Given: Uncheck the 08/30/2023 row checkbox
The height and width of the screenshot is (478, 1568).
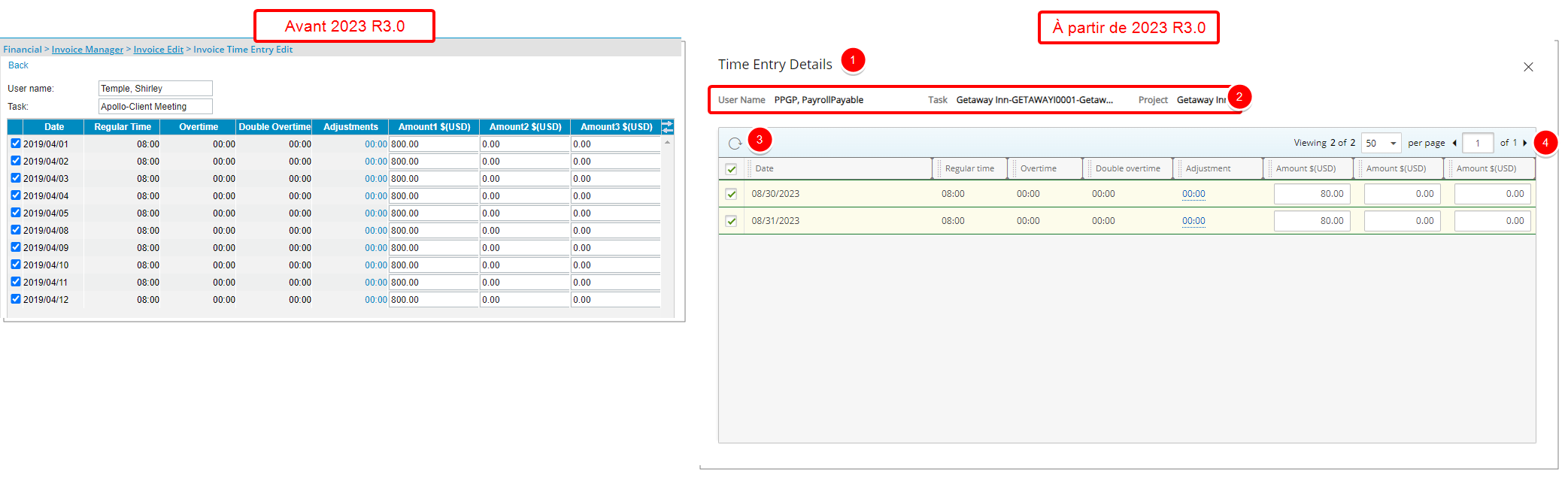Looking at the screenshot, I should coord(731,194).
